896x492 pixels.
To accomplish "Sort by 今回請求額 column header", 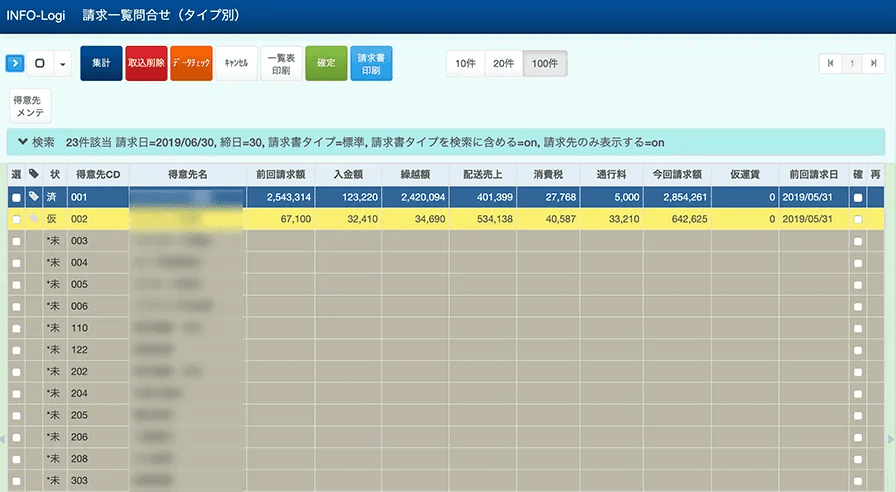I will pos(677,175).
